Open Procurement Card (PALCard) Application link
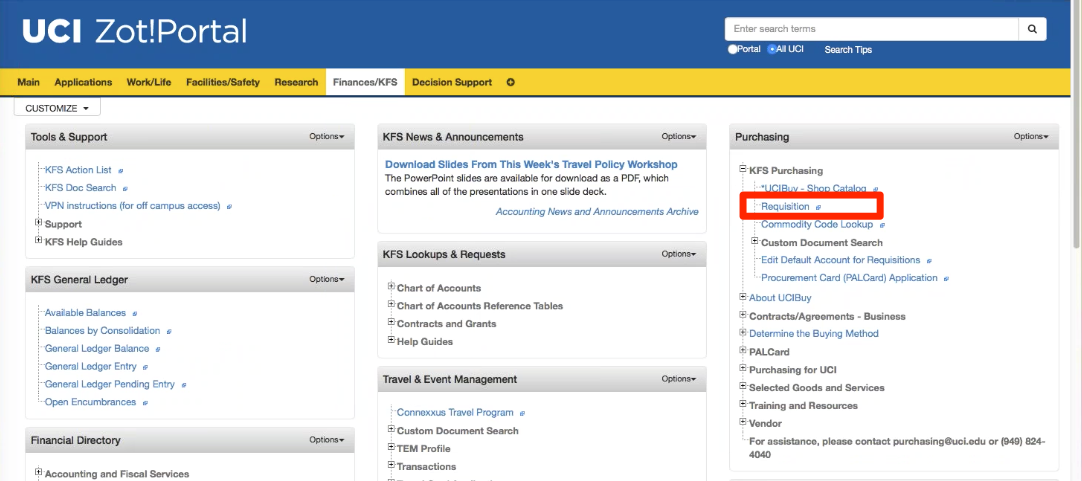This screenshot has height=481, width=1082. (x=849, y=278)
